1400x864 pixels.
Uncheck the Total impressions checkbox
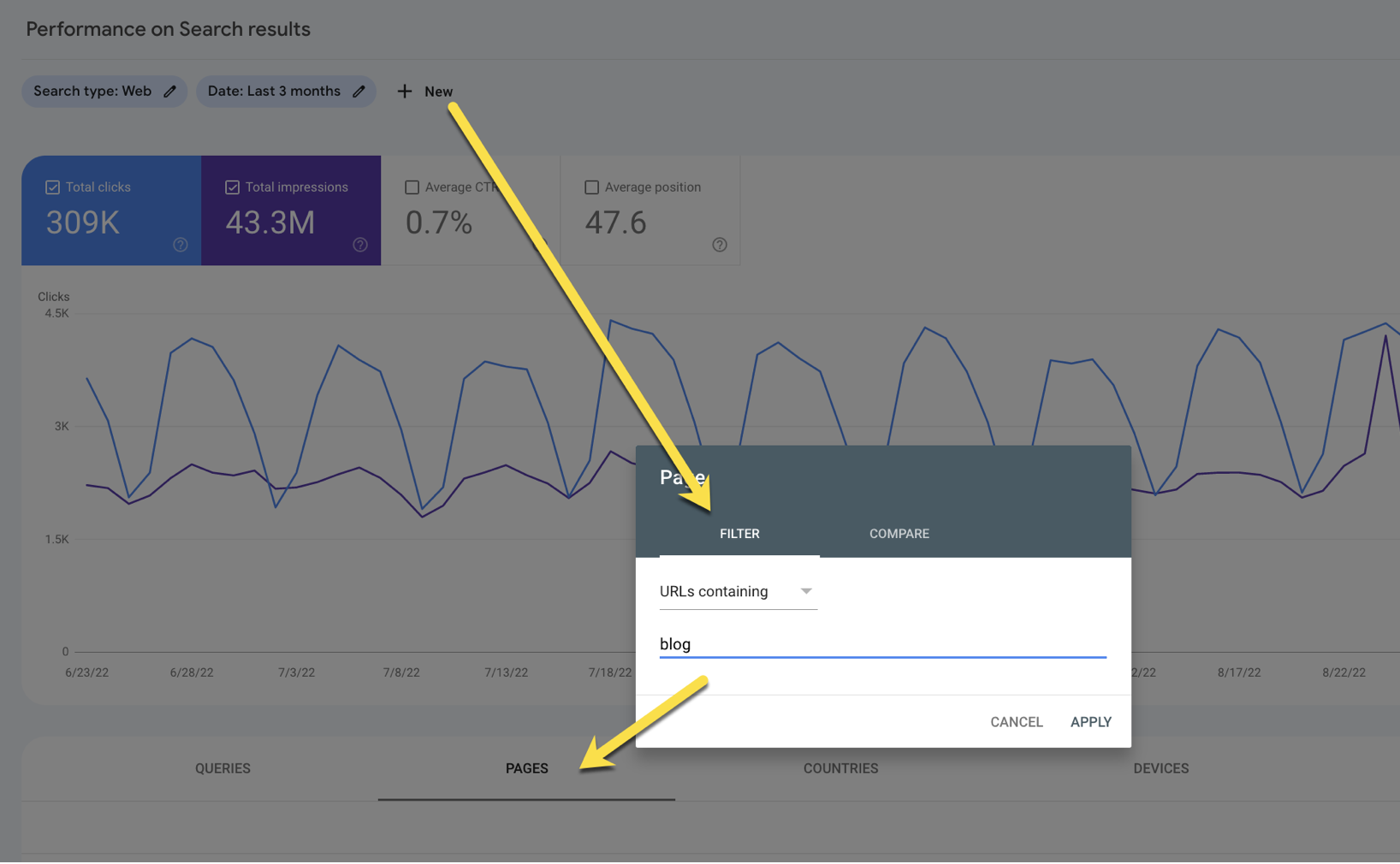click(232, 187)
